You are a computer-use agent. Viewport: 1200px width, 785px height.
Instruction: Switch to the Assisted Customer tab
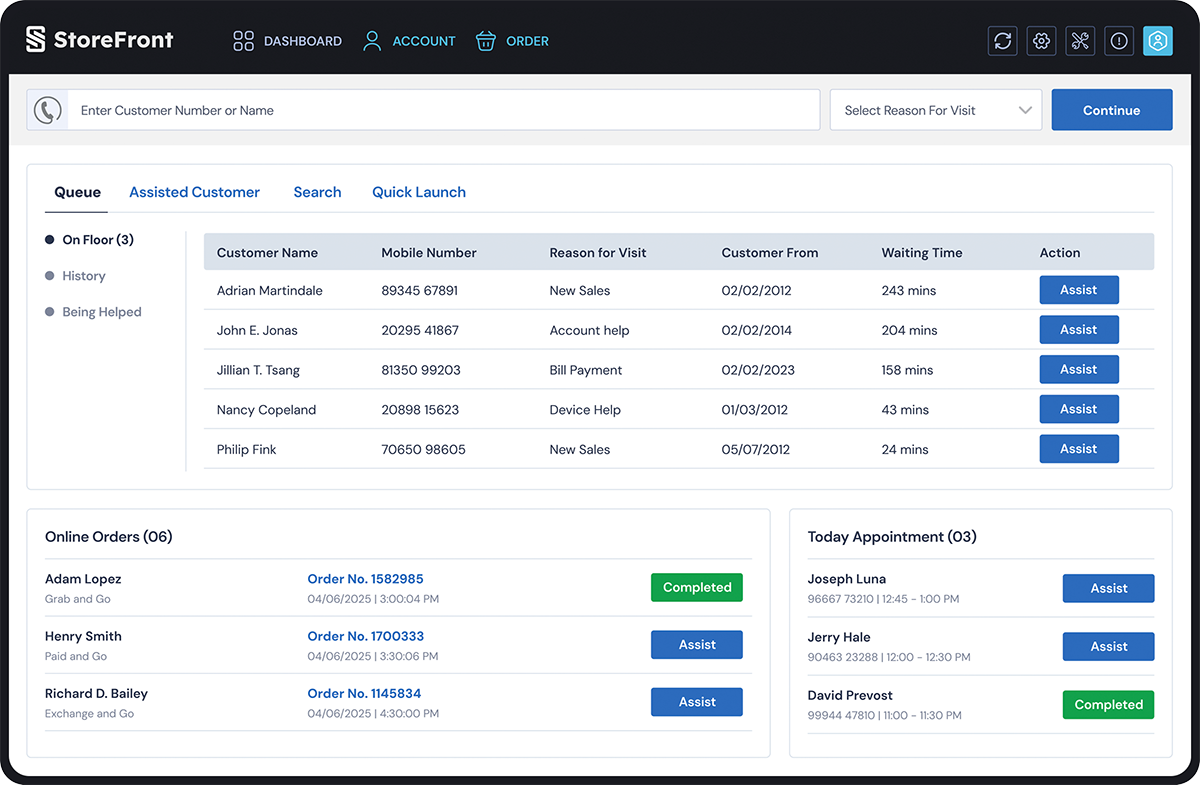[194, 191]
